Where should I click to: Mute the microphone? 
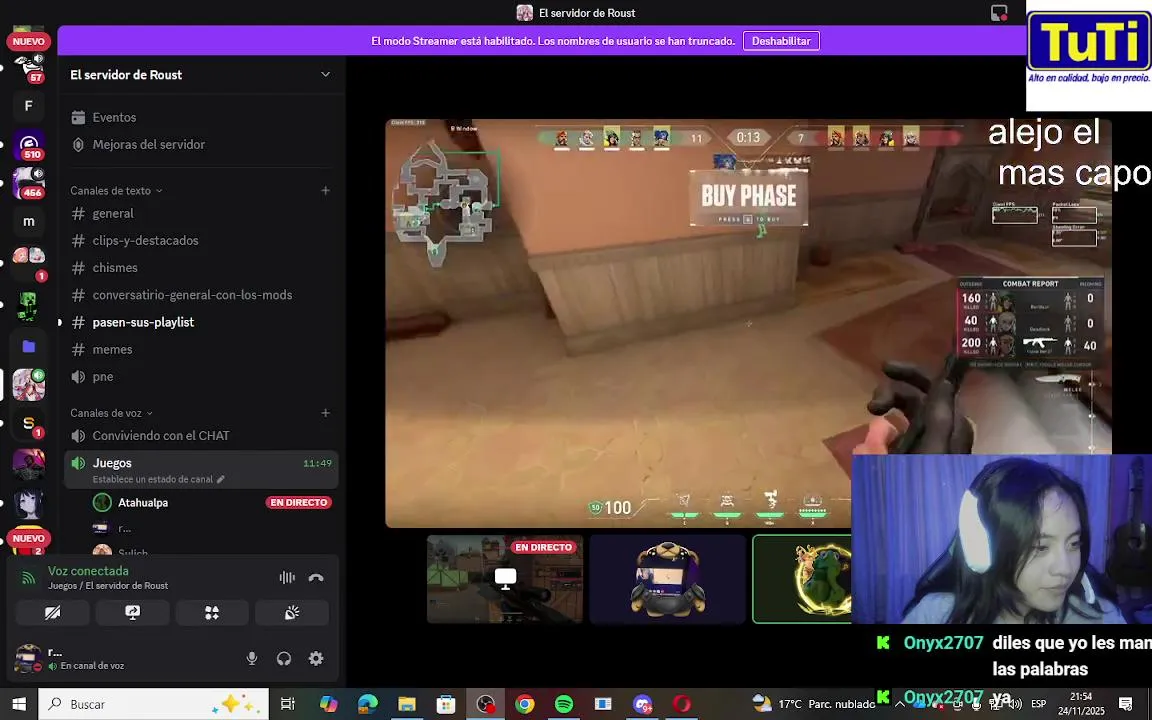point(252,658)
